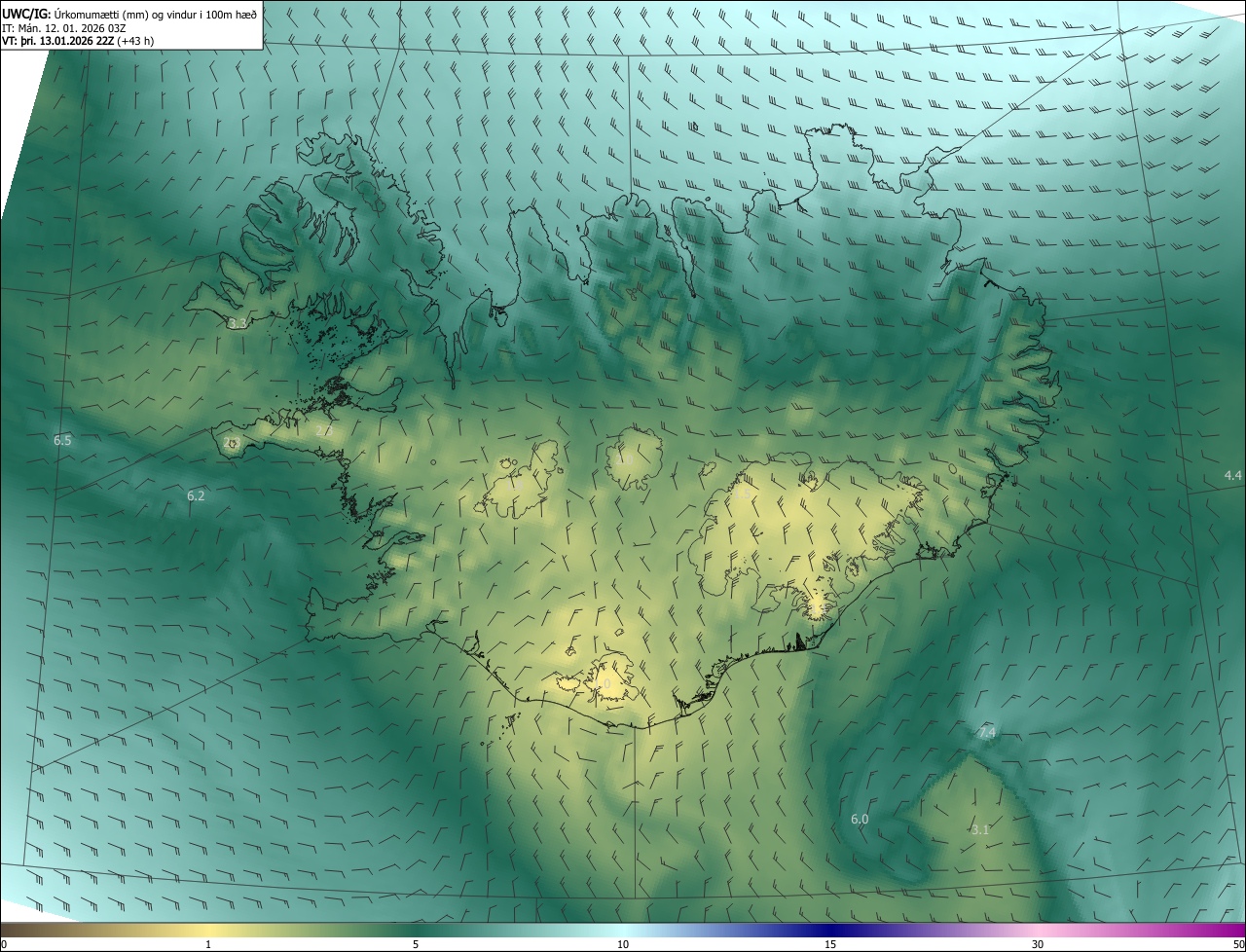Click the precipitation color scale bar
The width and height of the screenshot is (1246, 952).
click(x=623, y=930)
